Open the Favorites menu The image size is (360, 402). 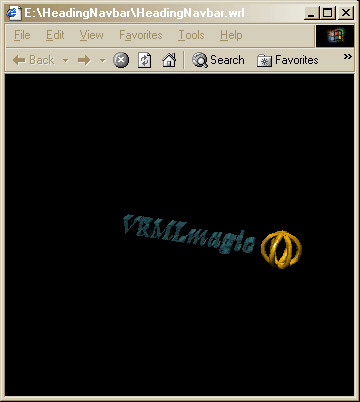(141, 35)
